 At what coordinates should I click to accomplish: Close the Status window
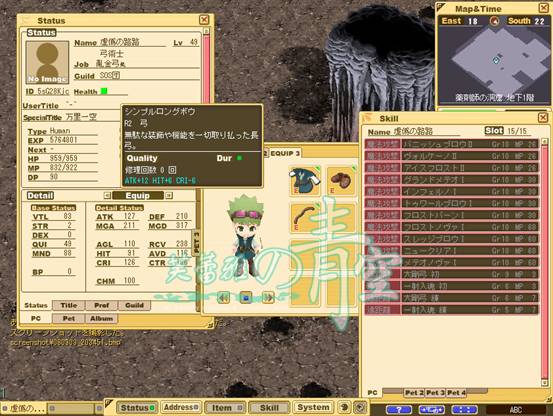204,20
